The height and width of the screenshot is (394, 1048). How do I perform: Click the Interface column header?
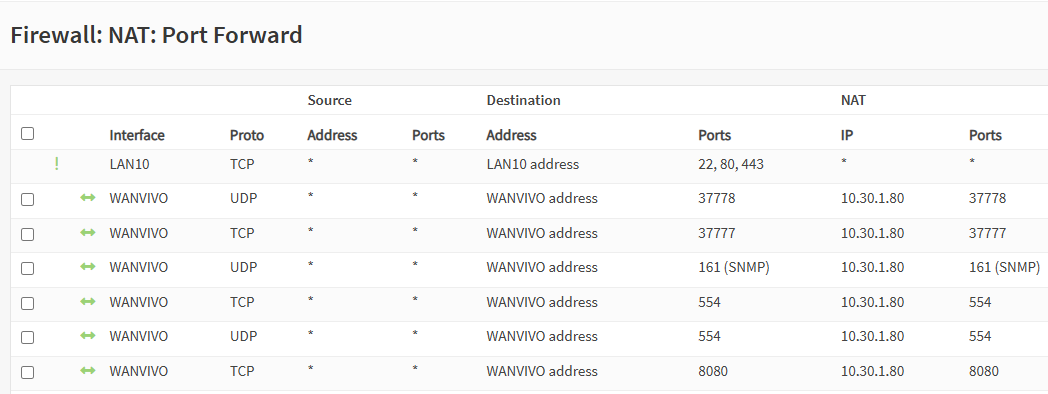[x=137, y=135]
